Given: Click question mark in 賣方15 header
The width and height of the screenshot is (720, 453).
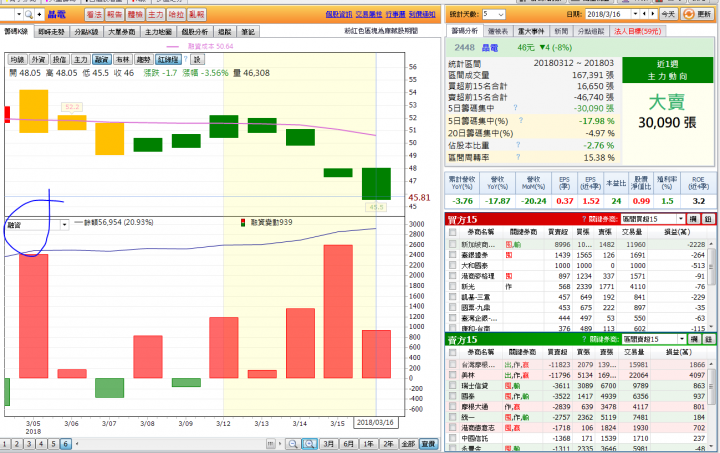Looking at the screenshot, I should tap(584, 339).
